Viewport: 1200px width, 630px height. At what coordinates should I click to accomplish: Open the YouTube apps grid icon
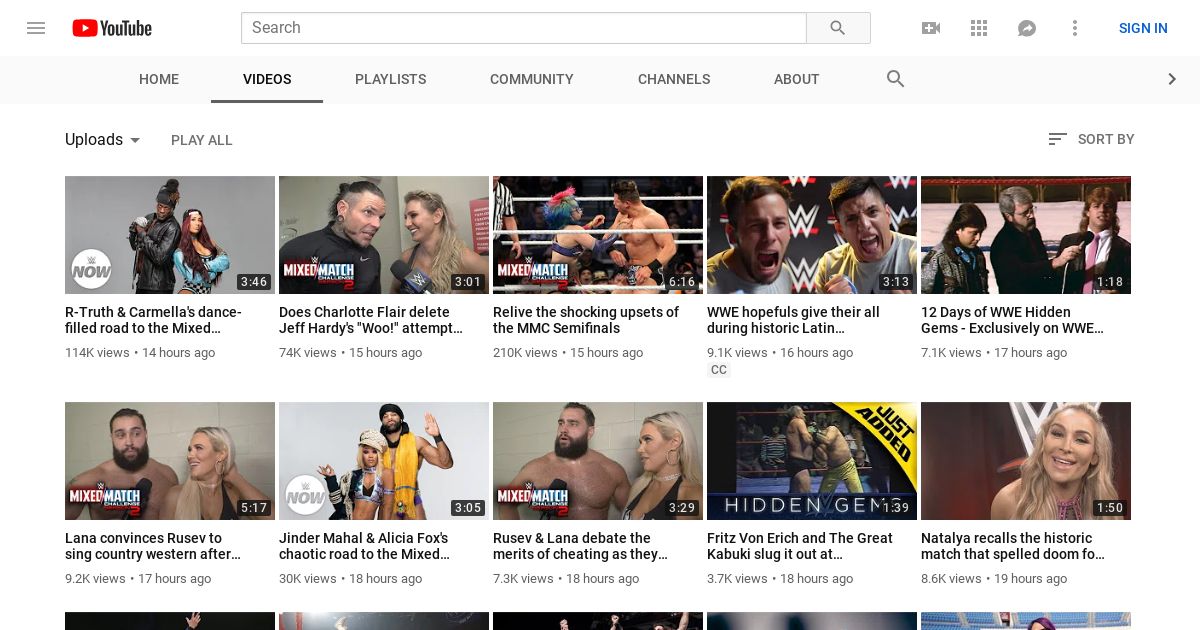point(979,28)
